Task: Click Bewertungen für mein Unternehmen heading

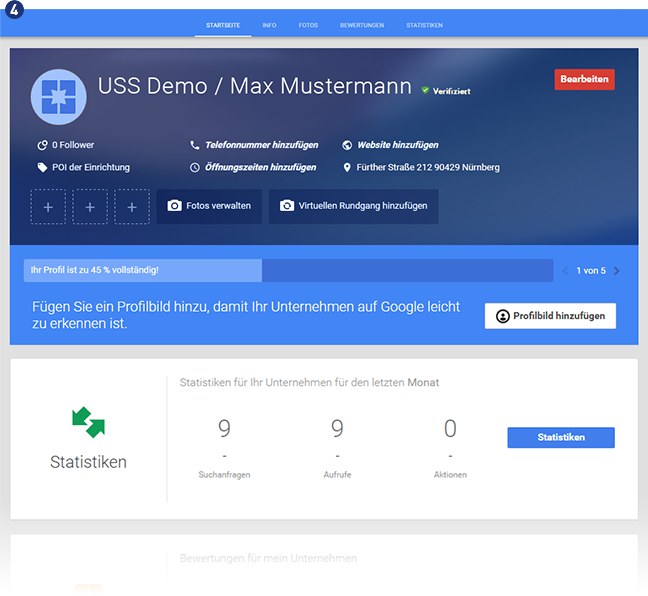Action: pyautogui.click(x=268, y=558)
